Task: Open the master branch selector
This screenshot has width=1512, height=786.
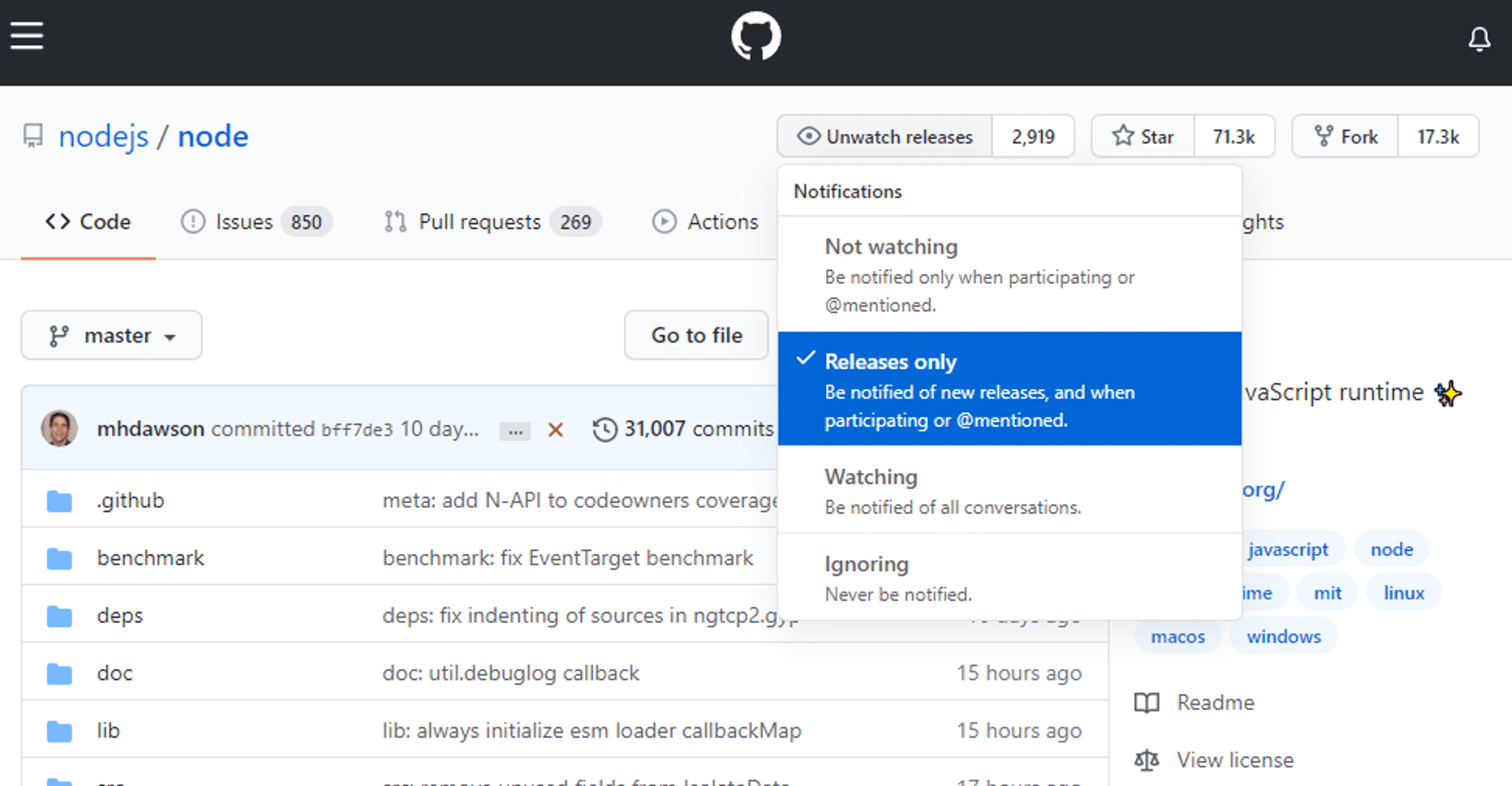Action: click(111, 335)
